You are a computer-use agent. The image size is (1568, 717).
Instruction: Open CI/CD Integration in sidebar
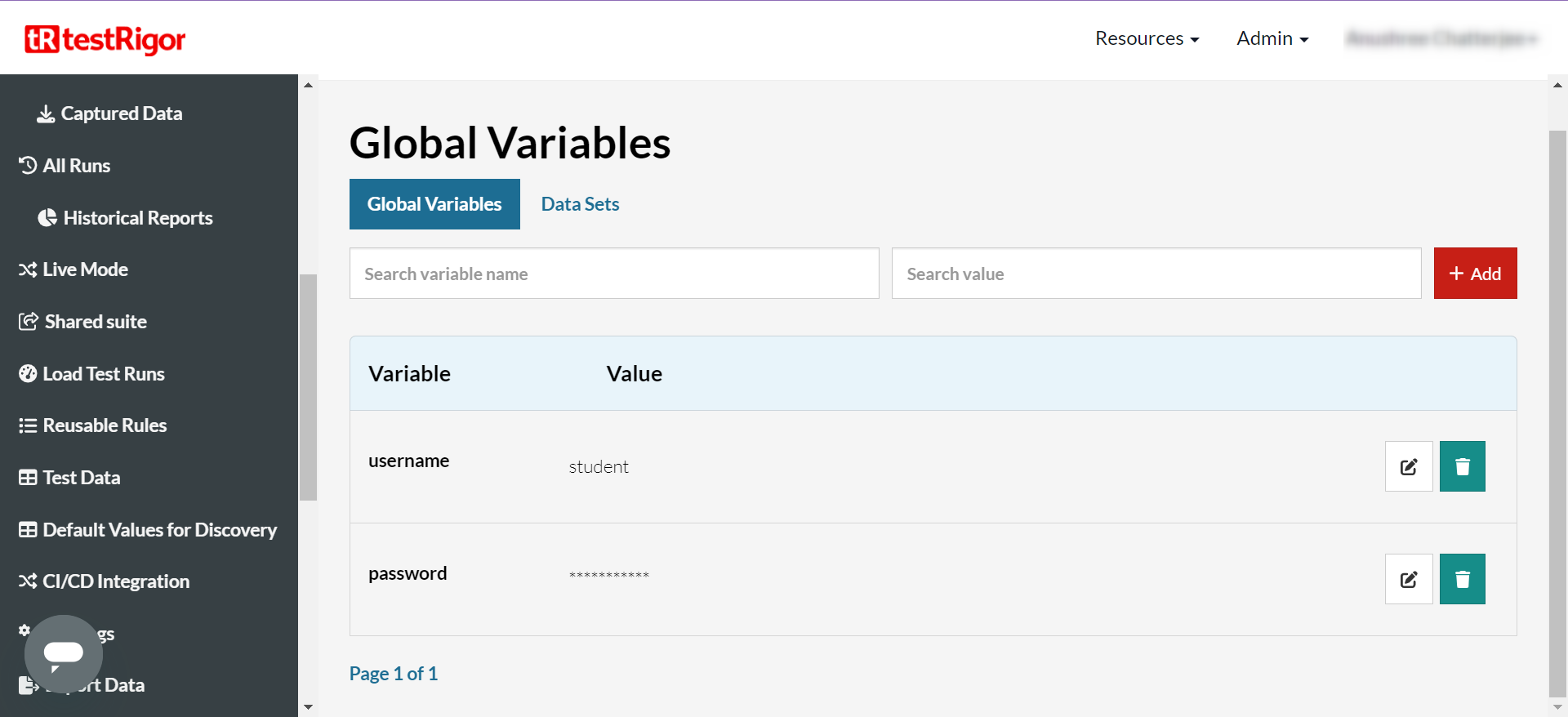click(x=115, y=581)
